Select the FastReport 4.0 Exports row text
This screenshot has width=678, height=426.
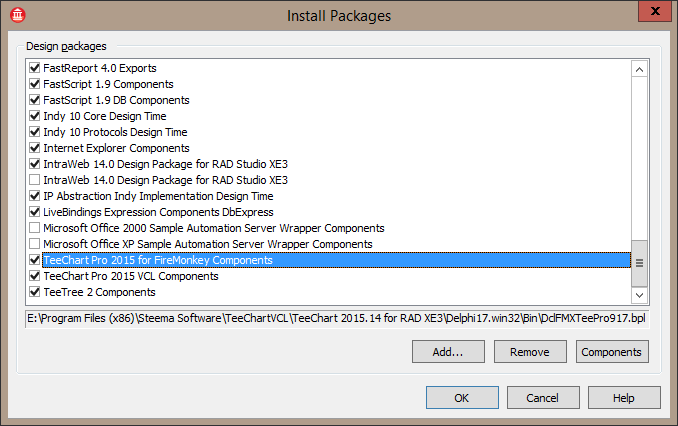100,68
